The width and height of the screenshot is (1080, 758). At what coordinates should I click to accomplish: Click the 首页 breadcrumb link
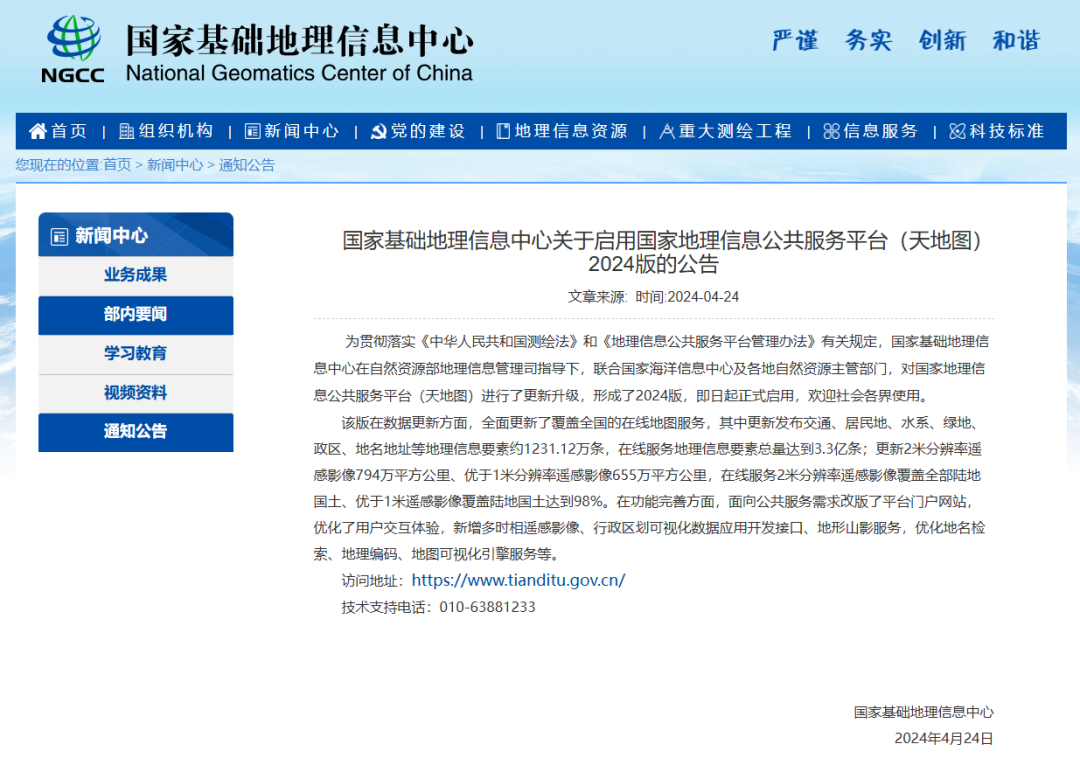tap(117, 165)
